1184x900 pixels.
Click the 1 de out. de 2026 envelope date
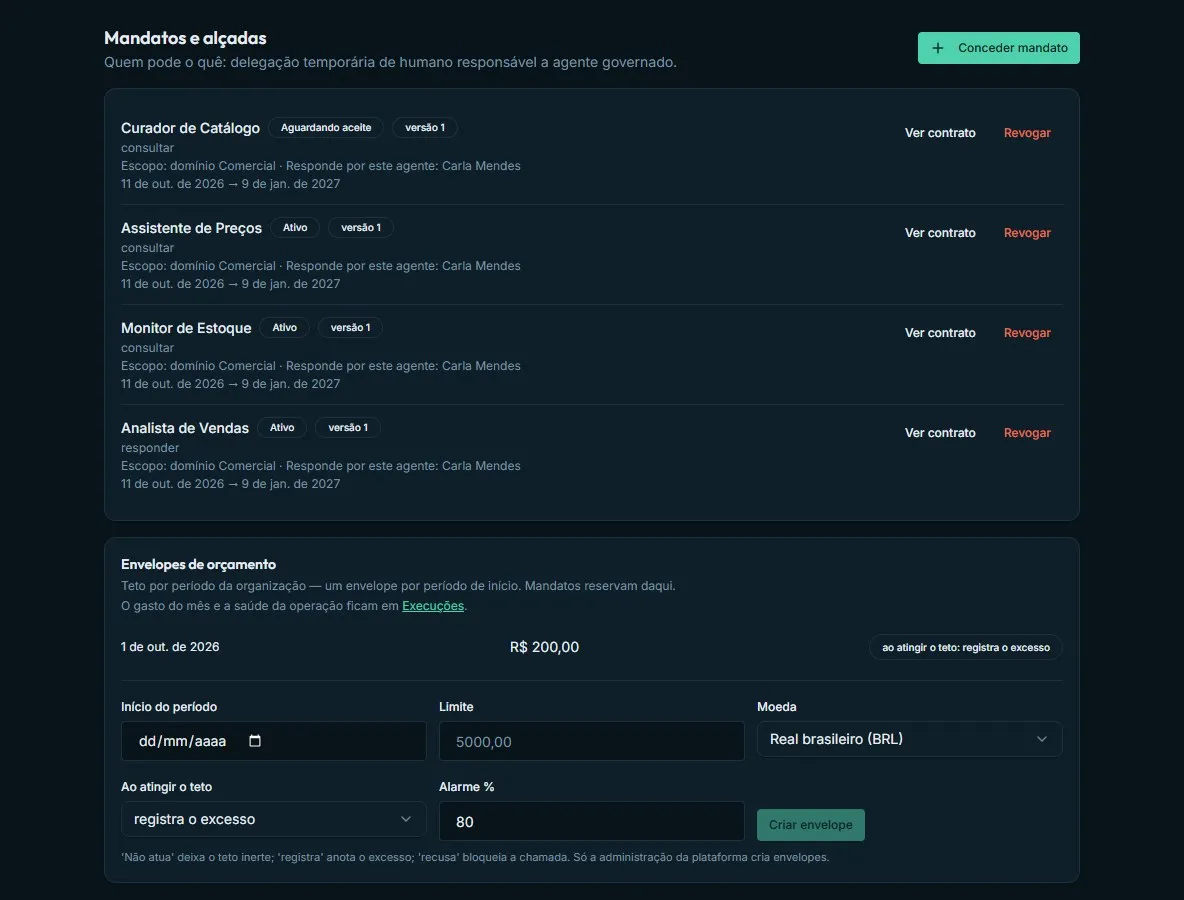coord(170,647)
